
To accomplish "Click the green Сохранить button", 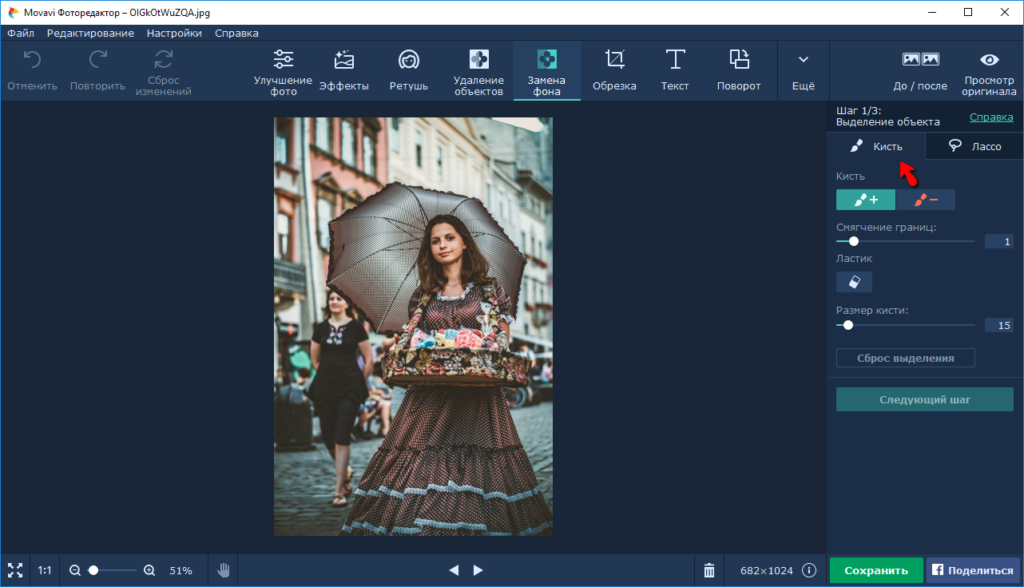I will tap(875, 570).
